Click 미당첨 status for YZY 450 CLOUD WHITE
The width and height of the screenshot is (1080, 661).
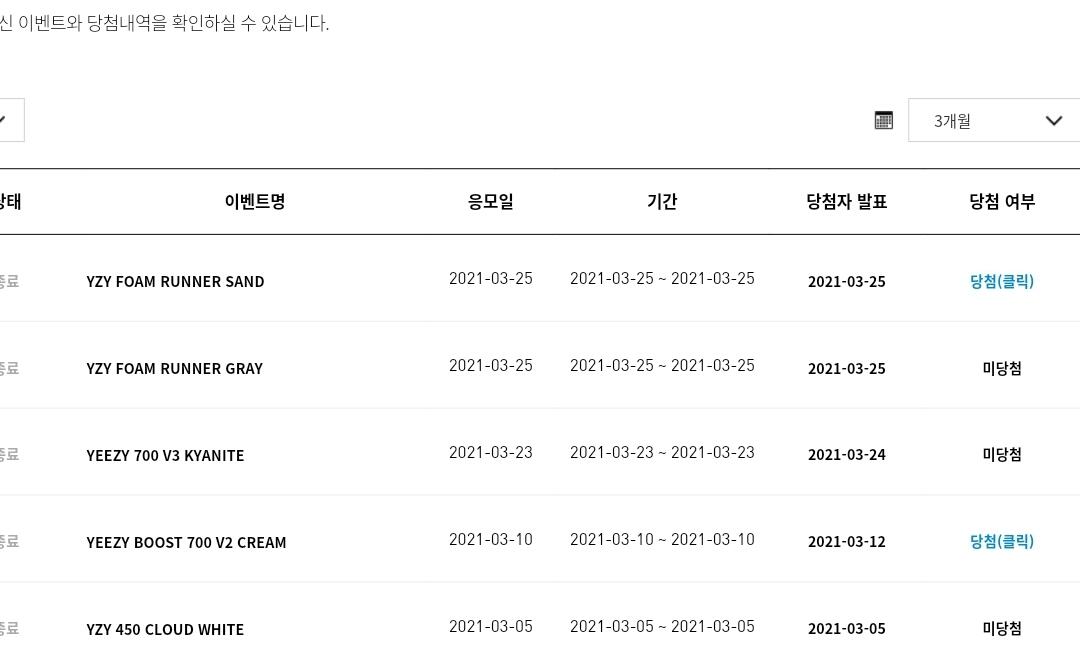coord(1001,628)
